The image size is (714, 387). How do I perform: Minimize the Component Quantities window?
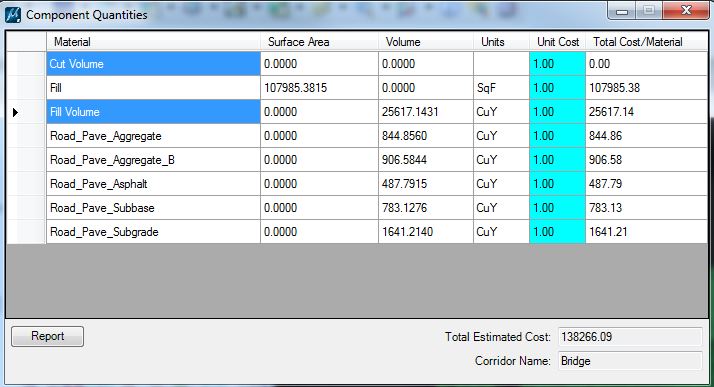pos(622,10)
